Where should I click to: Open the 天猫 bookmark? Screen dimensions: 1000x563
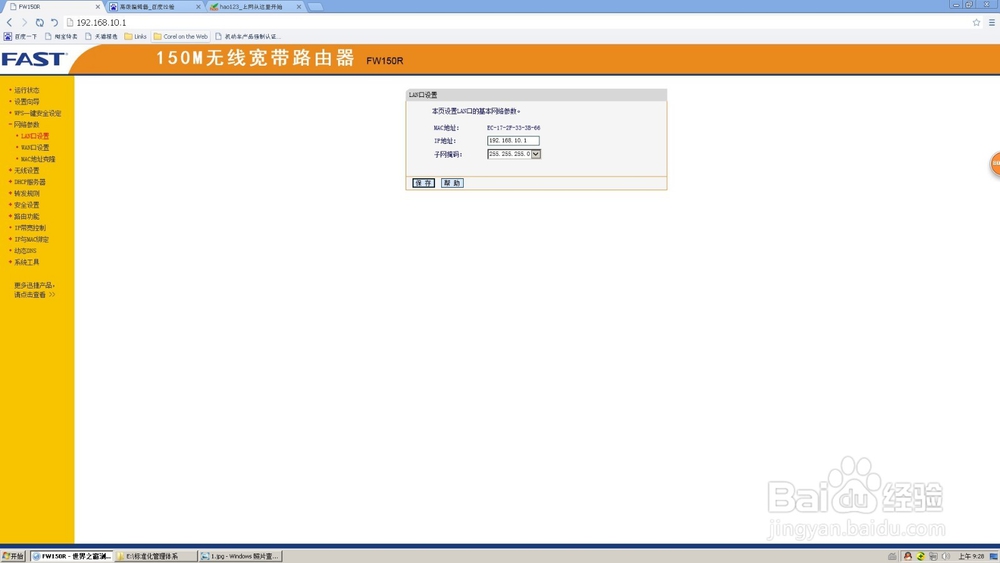tap(101, 36)
